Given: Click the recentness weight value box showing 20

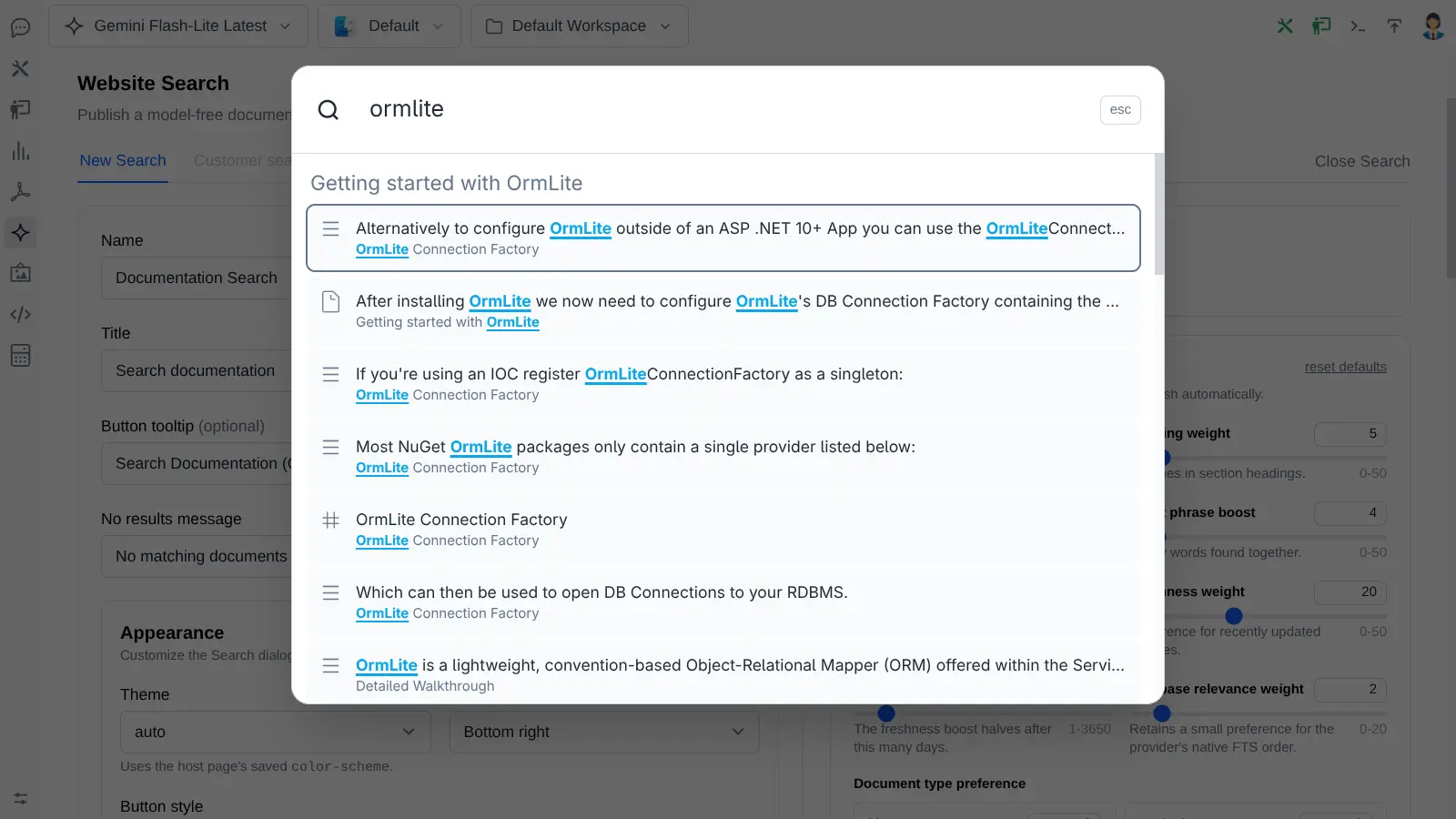Looking at the screenshot, I should tap(1350, 592).
